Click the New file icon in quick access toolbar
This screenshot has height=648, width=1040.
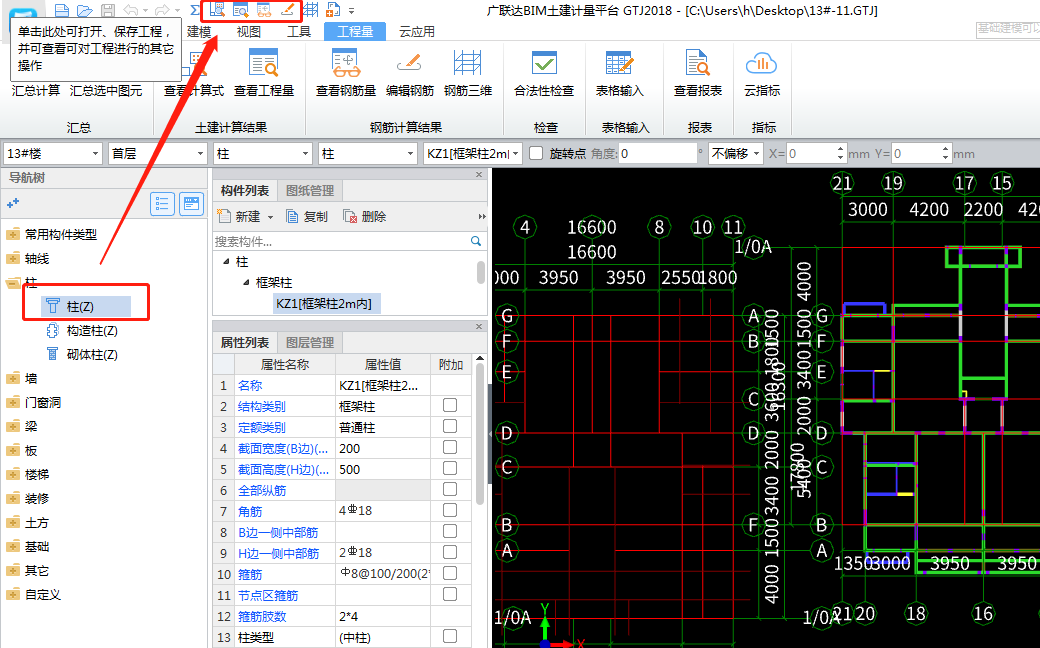coord(62,10)
